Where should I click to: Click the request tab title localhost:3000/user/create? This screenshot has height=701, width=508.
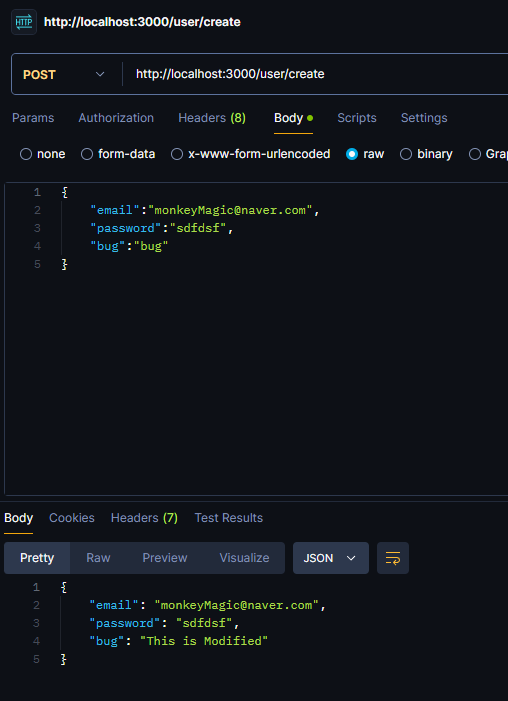(142, 22)
